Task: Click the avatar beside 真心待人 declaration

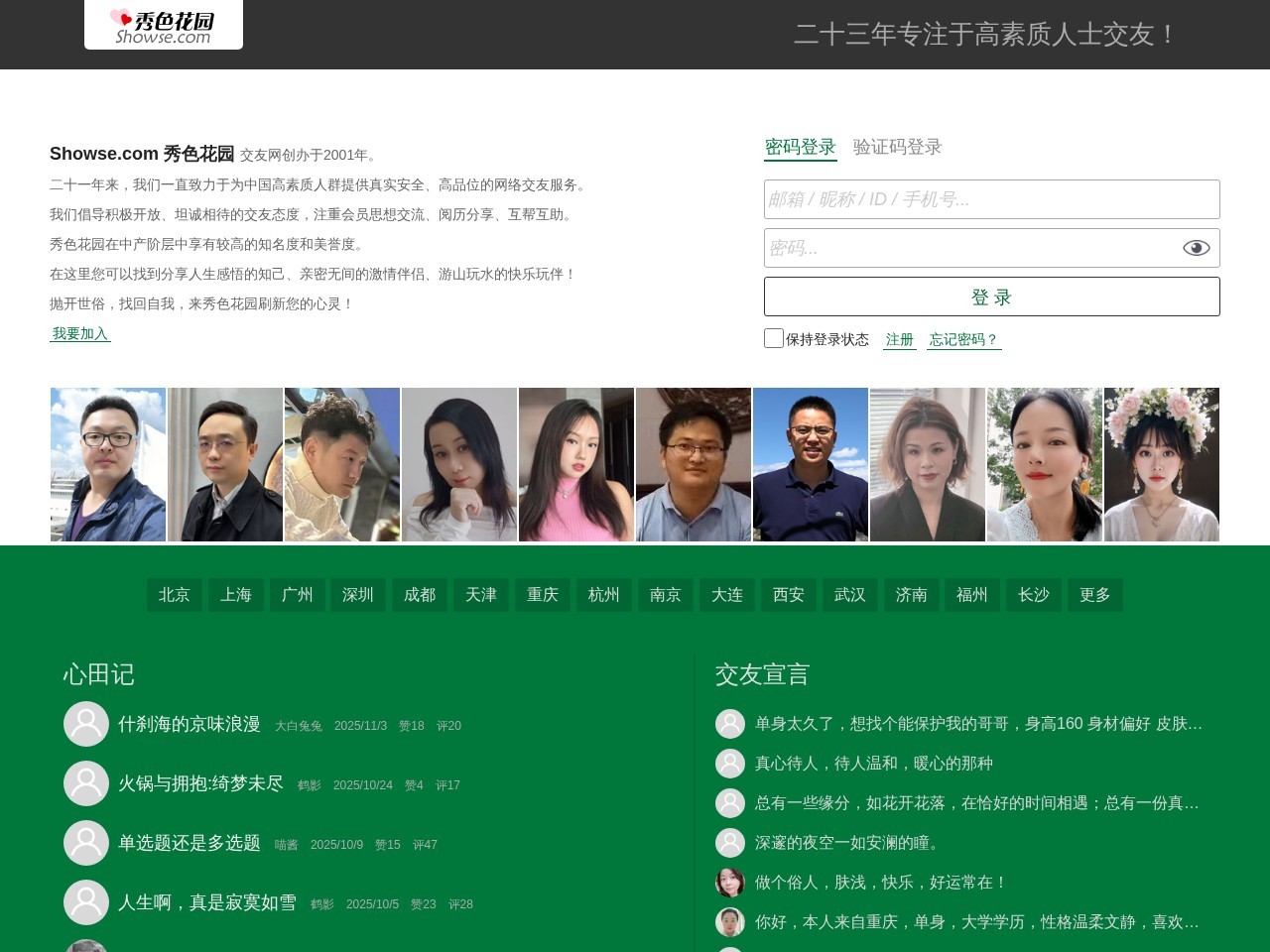Action: click(730, 764)
